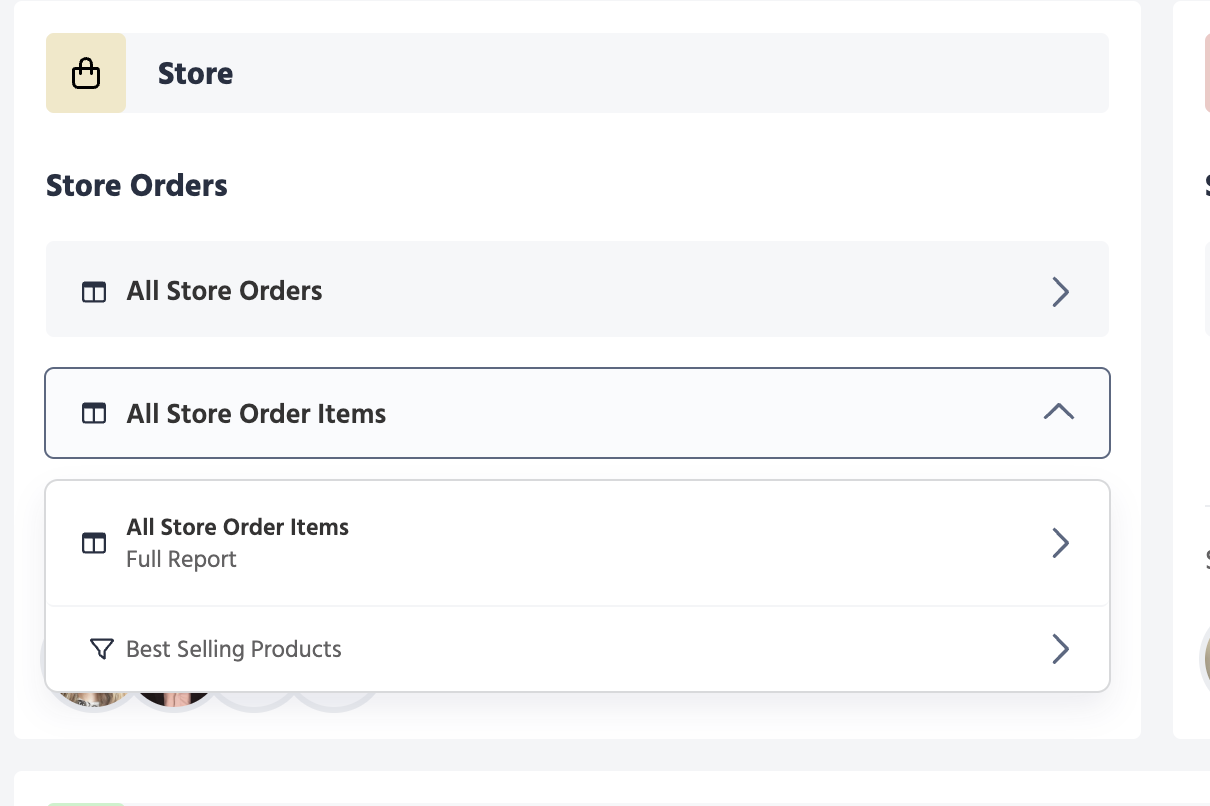Click the Store section title
This screenshot has width=1210, height=806.
pos(196,73)
